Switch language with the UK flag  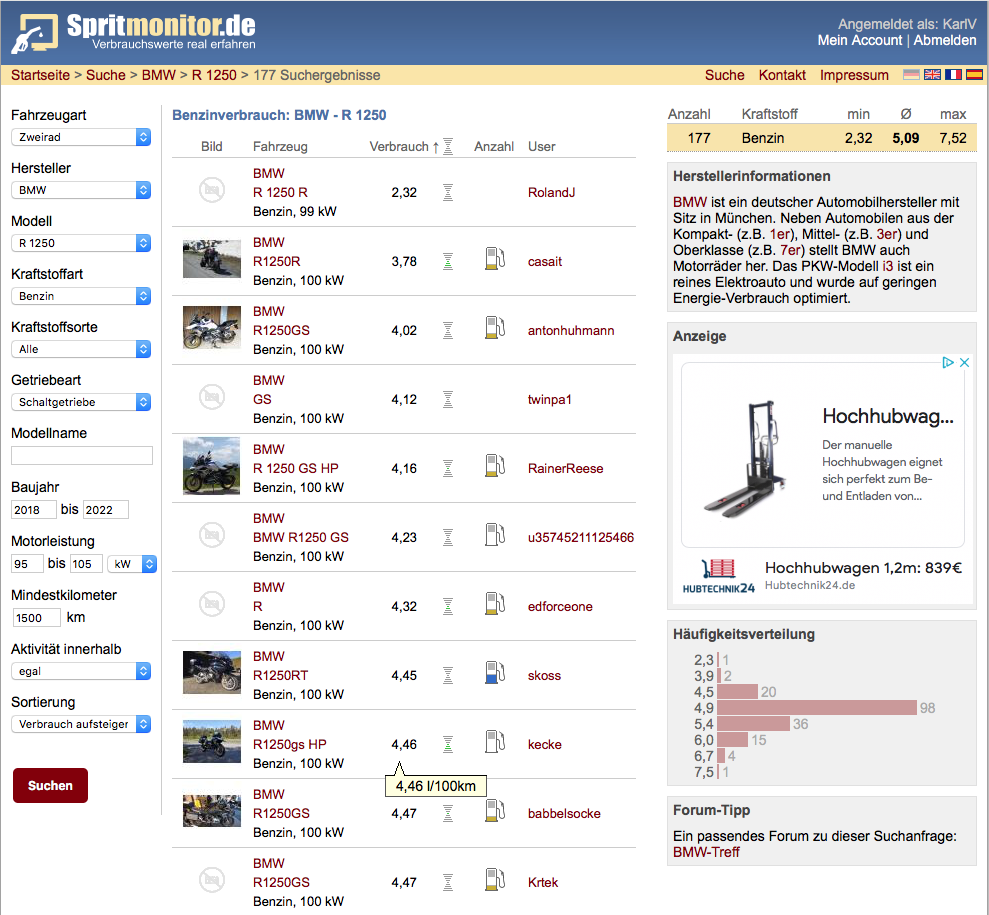932,74
